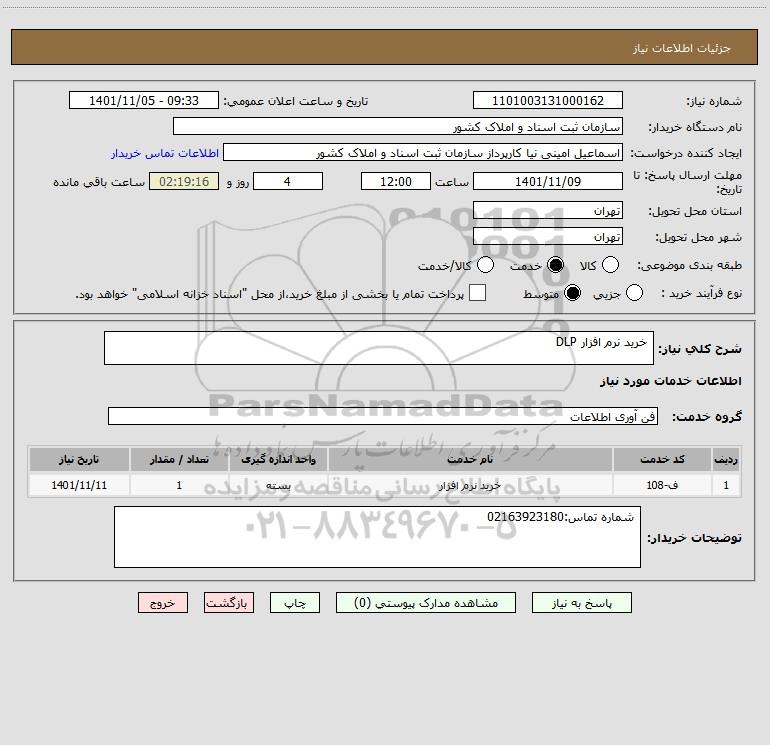The width and height of the screenshot is (770, 745).
Task: Click service code cell ف-108
Action: tap(661, 485)
